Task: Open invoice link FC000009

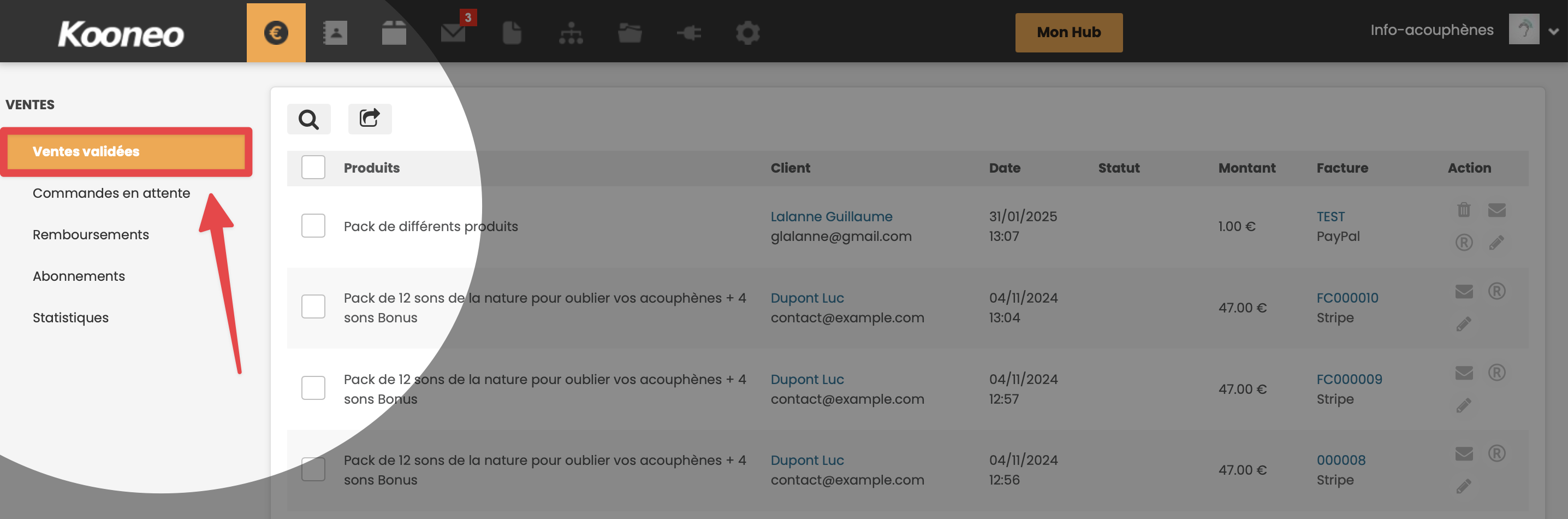Action: click(x=1349, y=379)
